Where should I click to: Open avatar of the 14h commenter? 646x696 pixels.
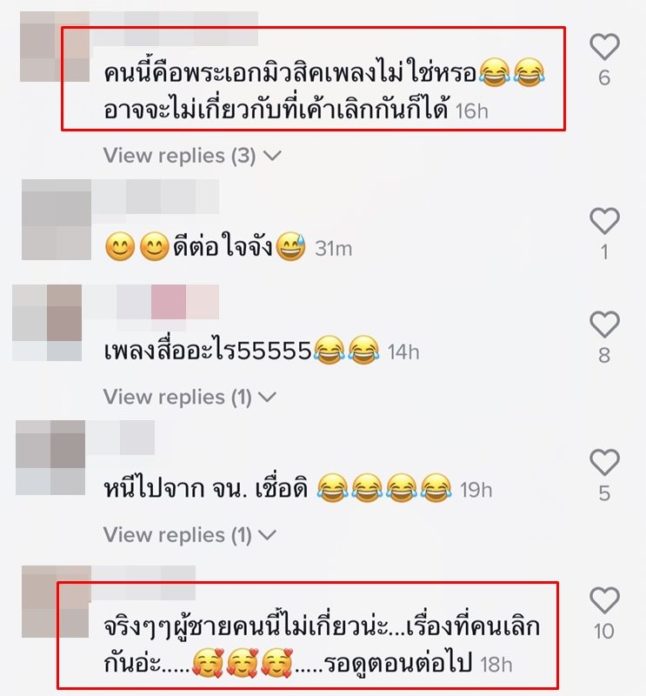tap(47, 323)
